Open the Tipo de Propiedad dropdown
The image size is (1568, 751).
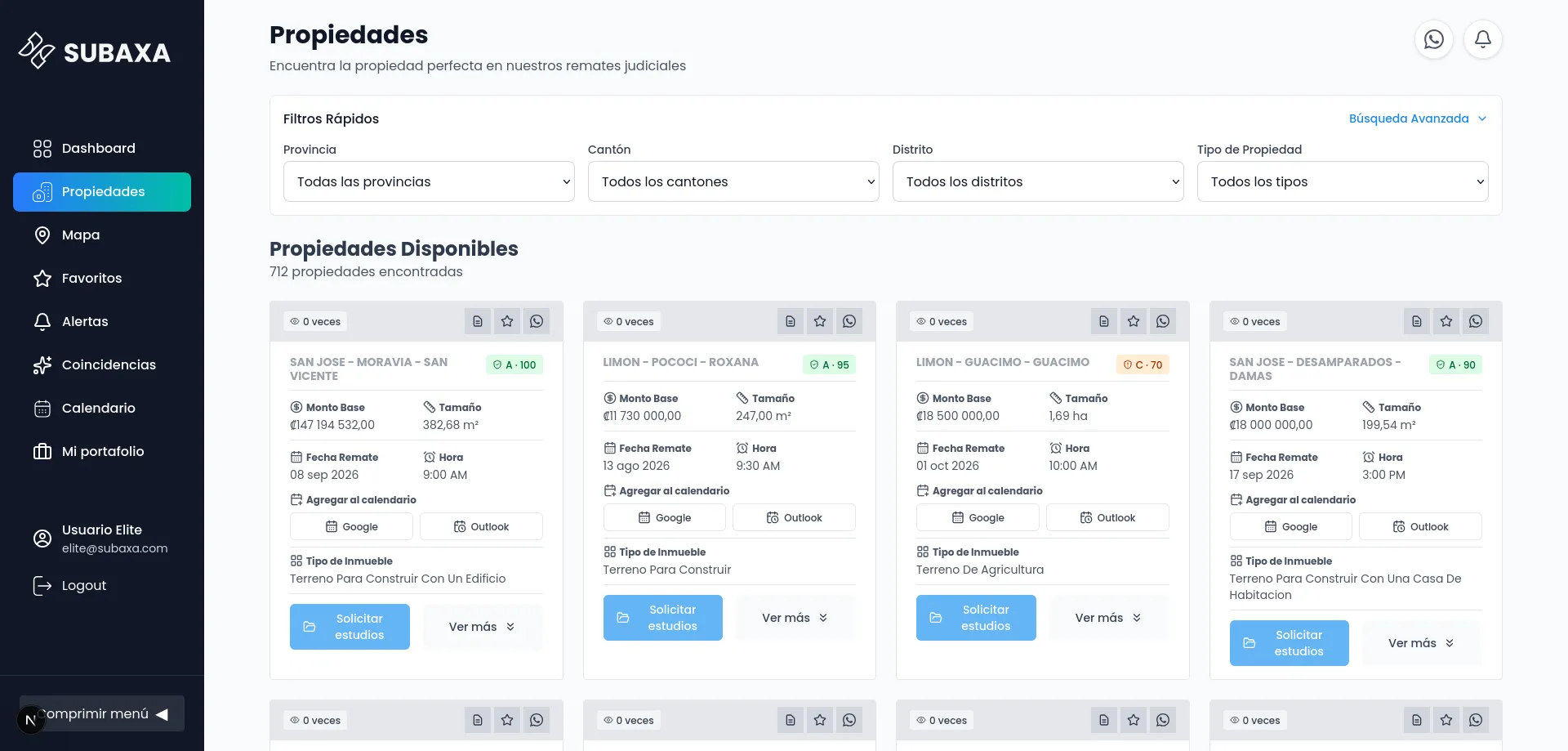[1343, 181]
